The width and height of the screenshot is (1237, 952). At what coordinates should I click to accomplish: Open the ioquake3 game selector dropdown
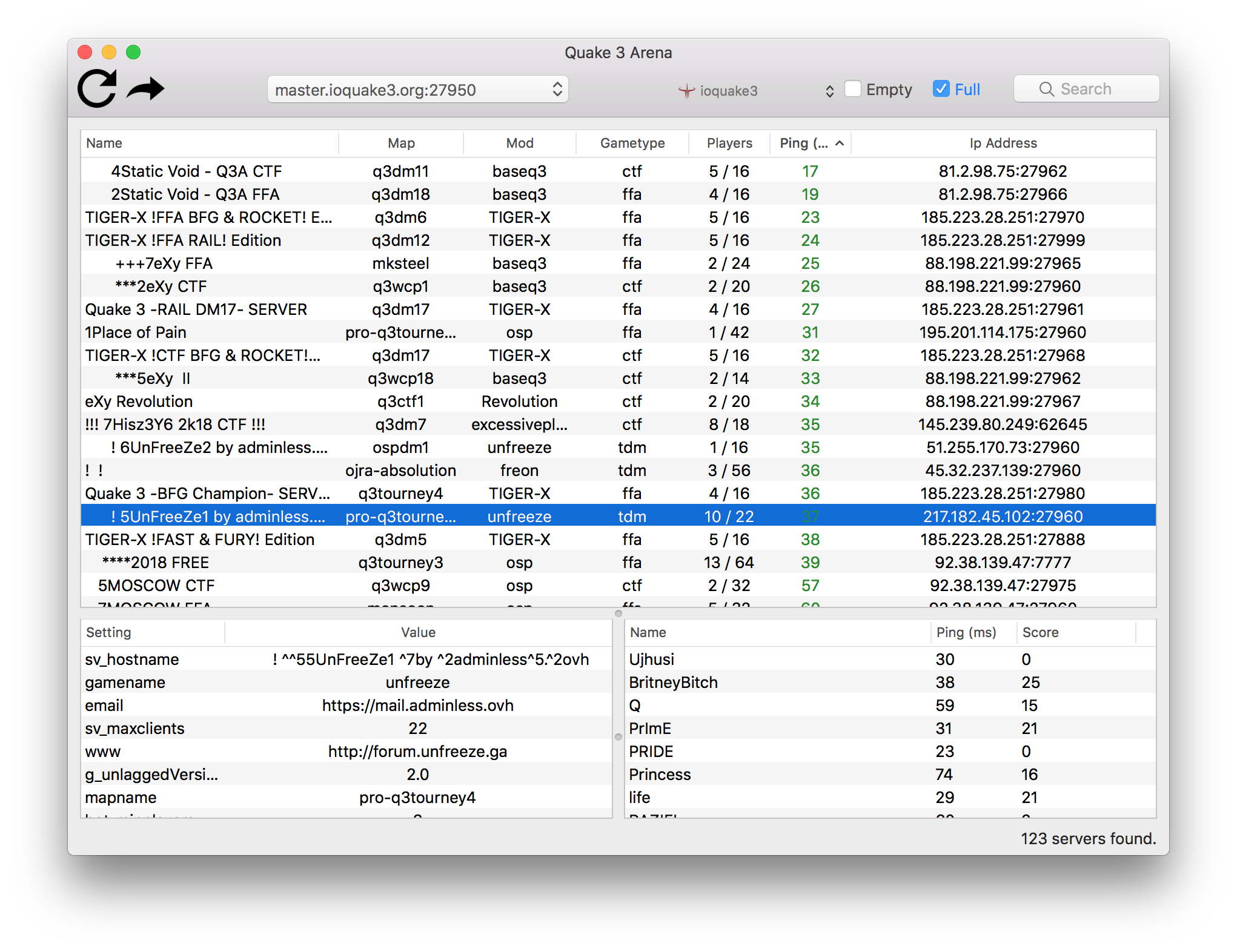click(x=757, y=90)
